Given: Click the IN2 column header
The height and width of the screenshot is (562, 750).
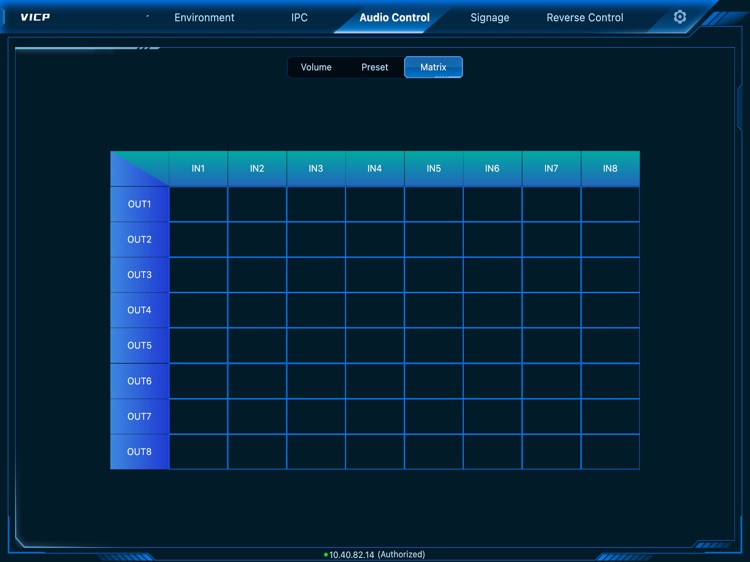Looking at the screenshot, I should click(257, 168).
